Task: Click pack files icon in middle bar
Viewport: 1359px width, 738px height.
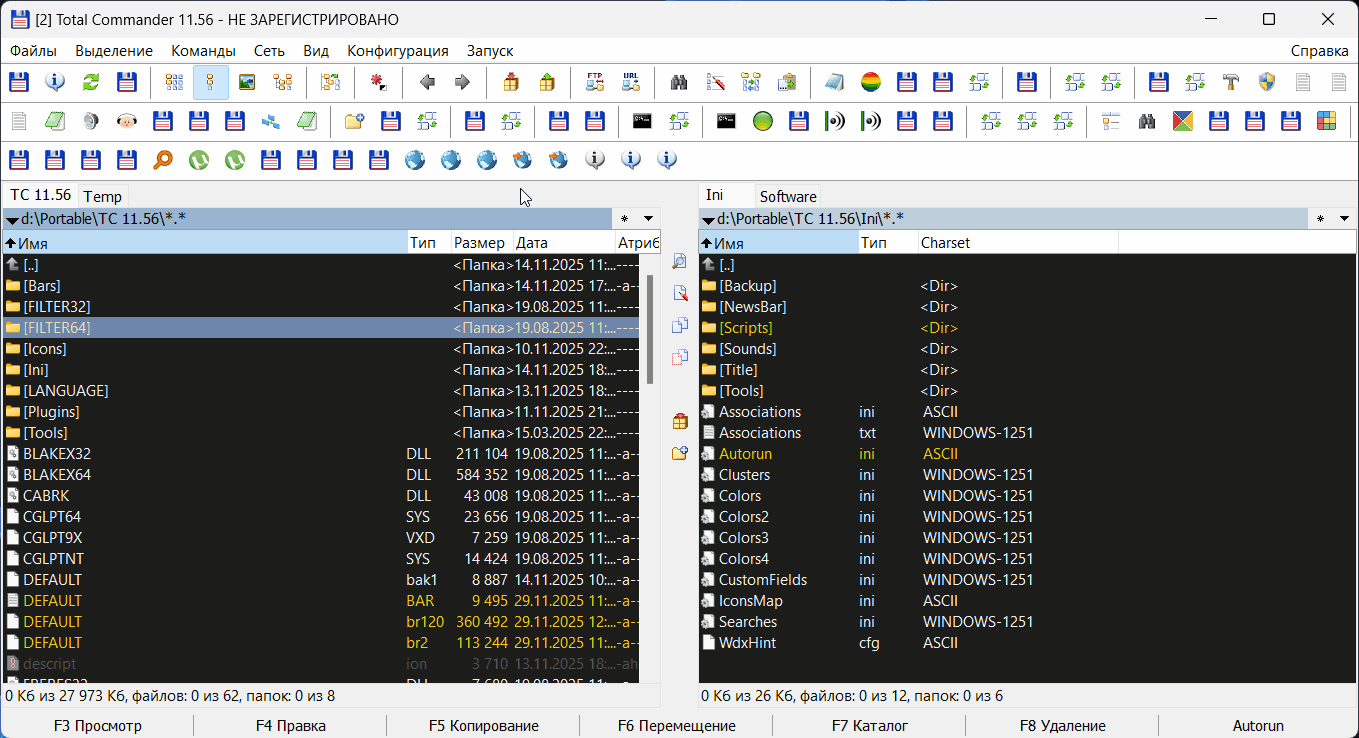Action: pos(680,421)
